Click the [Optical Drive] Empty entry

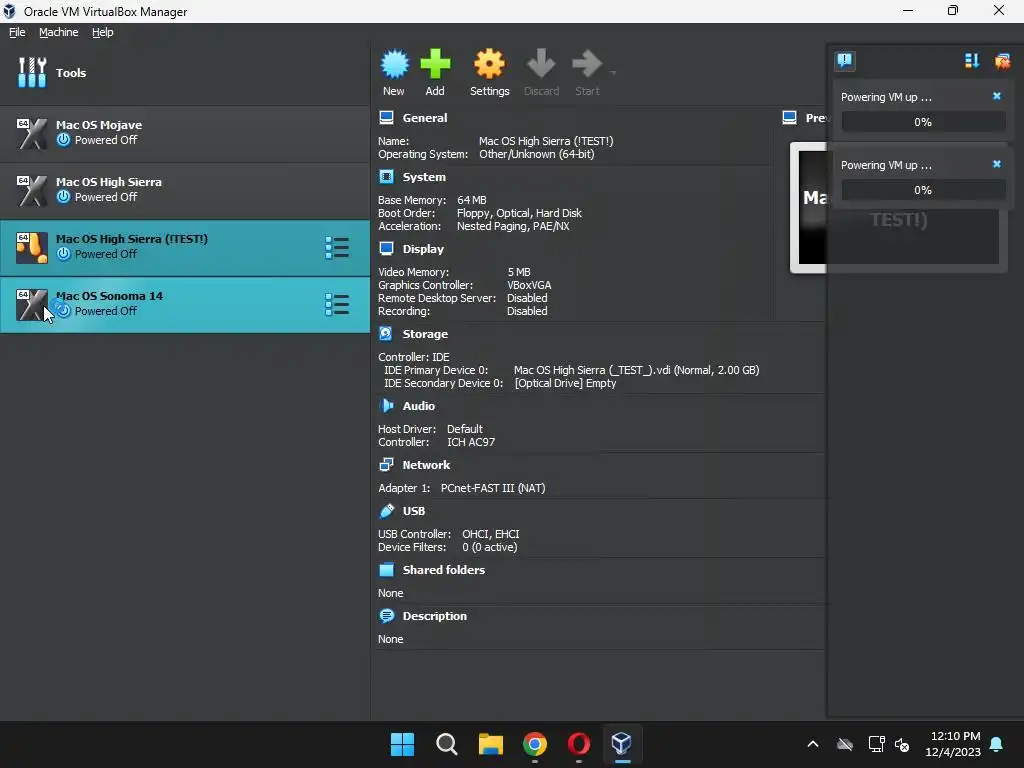click(x=565, y=383)
